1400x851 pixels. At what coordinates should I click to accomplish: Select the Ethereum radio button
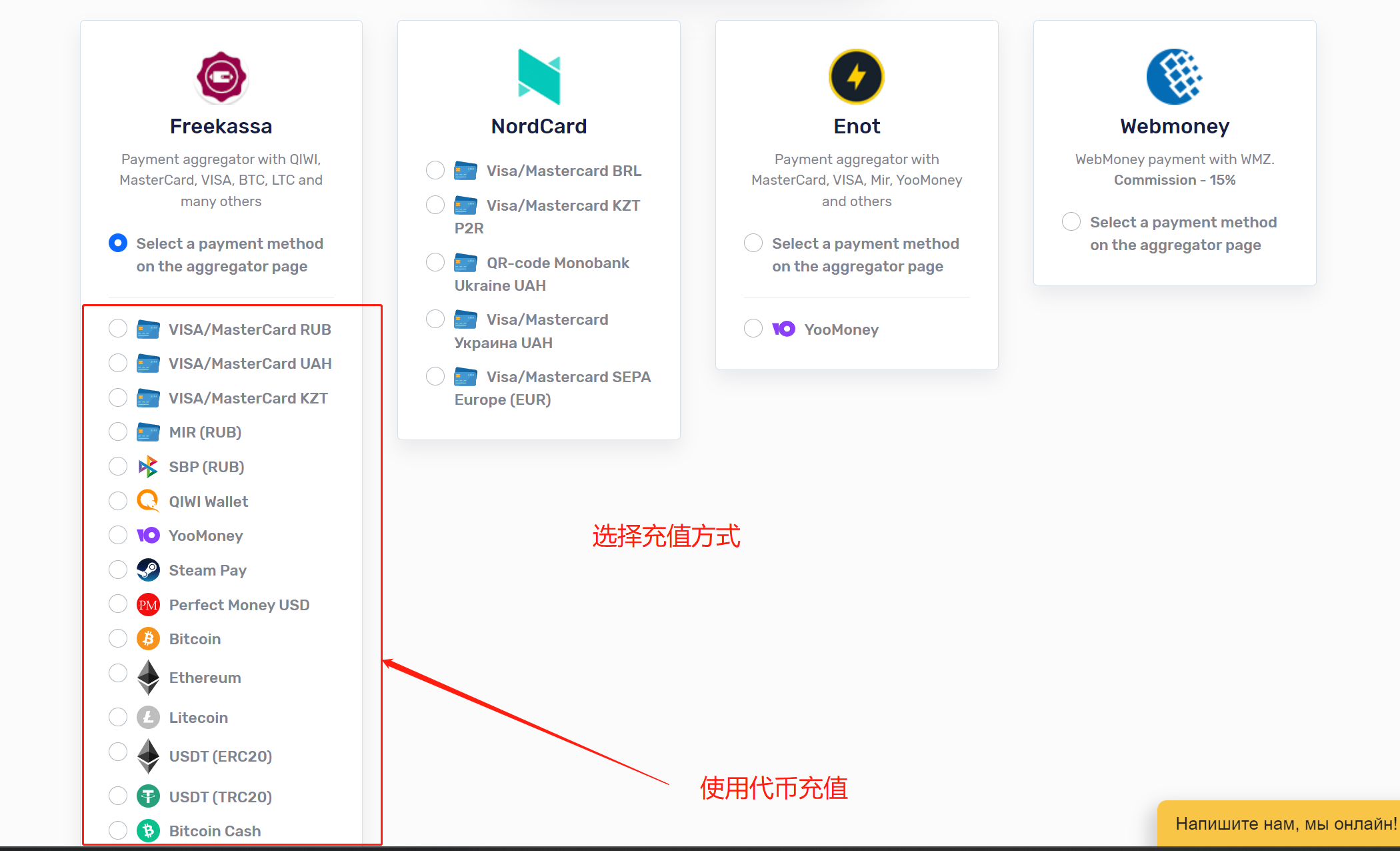(118, 673)
